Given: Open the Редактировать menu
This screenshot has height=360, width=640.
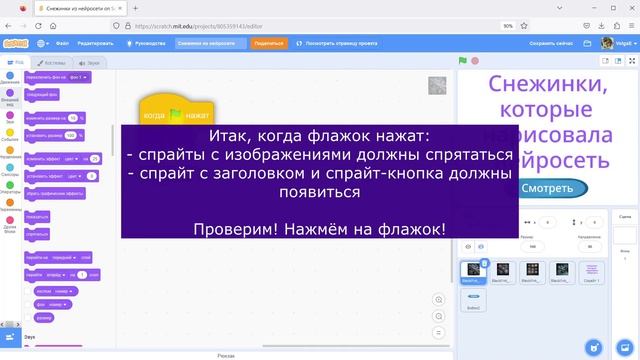Looking at the screenshot, I should click(x=96, y=43).
